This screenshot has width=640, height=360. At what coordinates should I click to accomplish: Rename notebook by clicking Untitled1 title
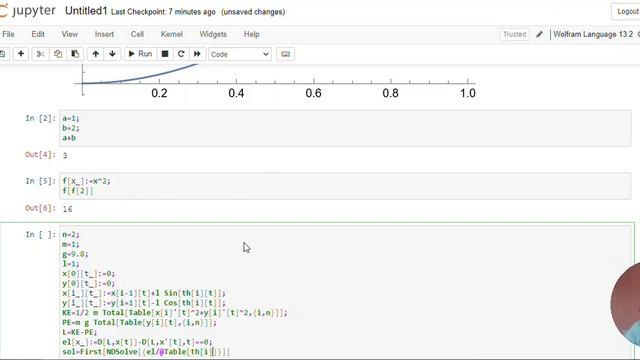[86, 11]
